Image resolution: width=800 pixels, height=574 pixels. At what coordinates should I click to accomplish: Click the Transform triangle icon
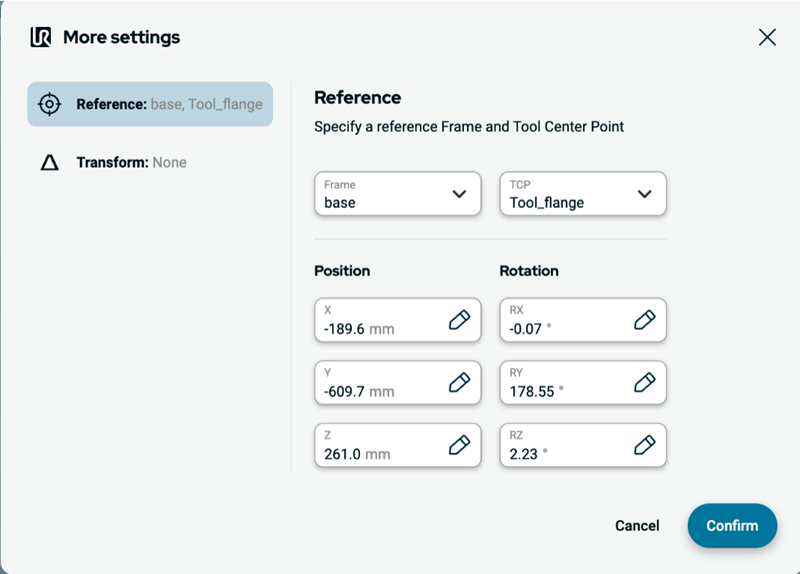tap(49, 162)
